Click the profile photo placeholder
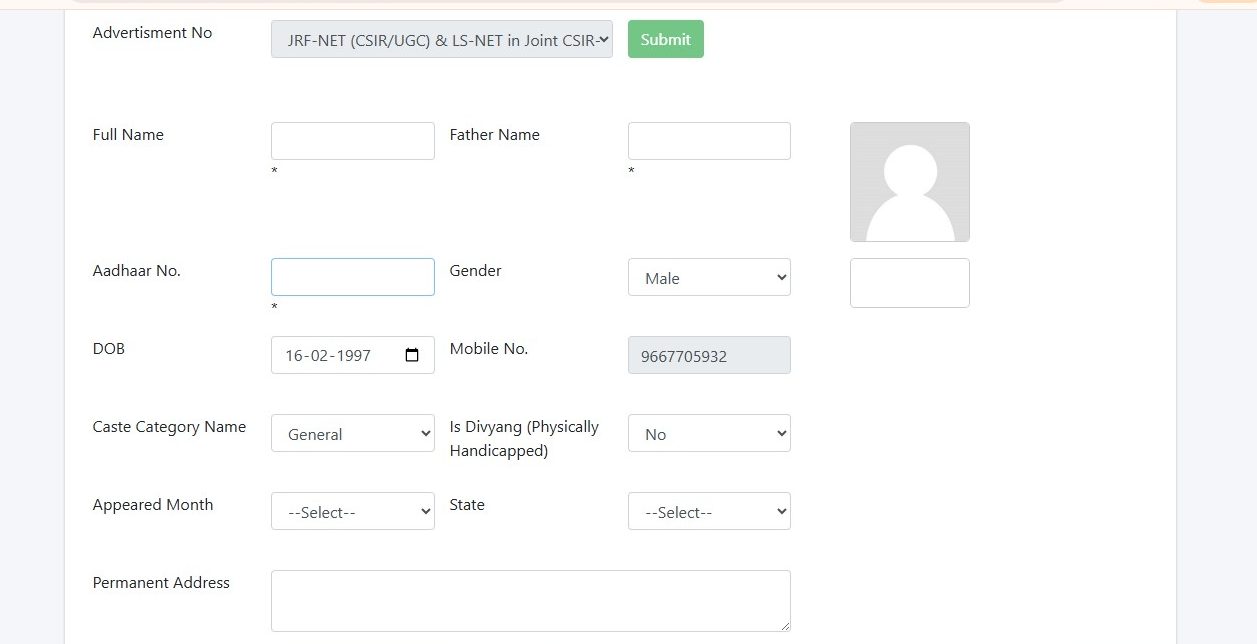 pos(909,182)
